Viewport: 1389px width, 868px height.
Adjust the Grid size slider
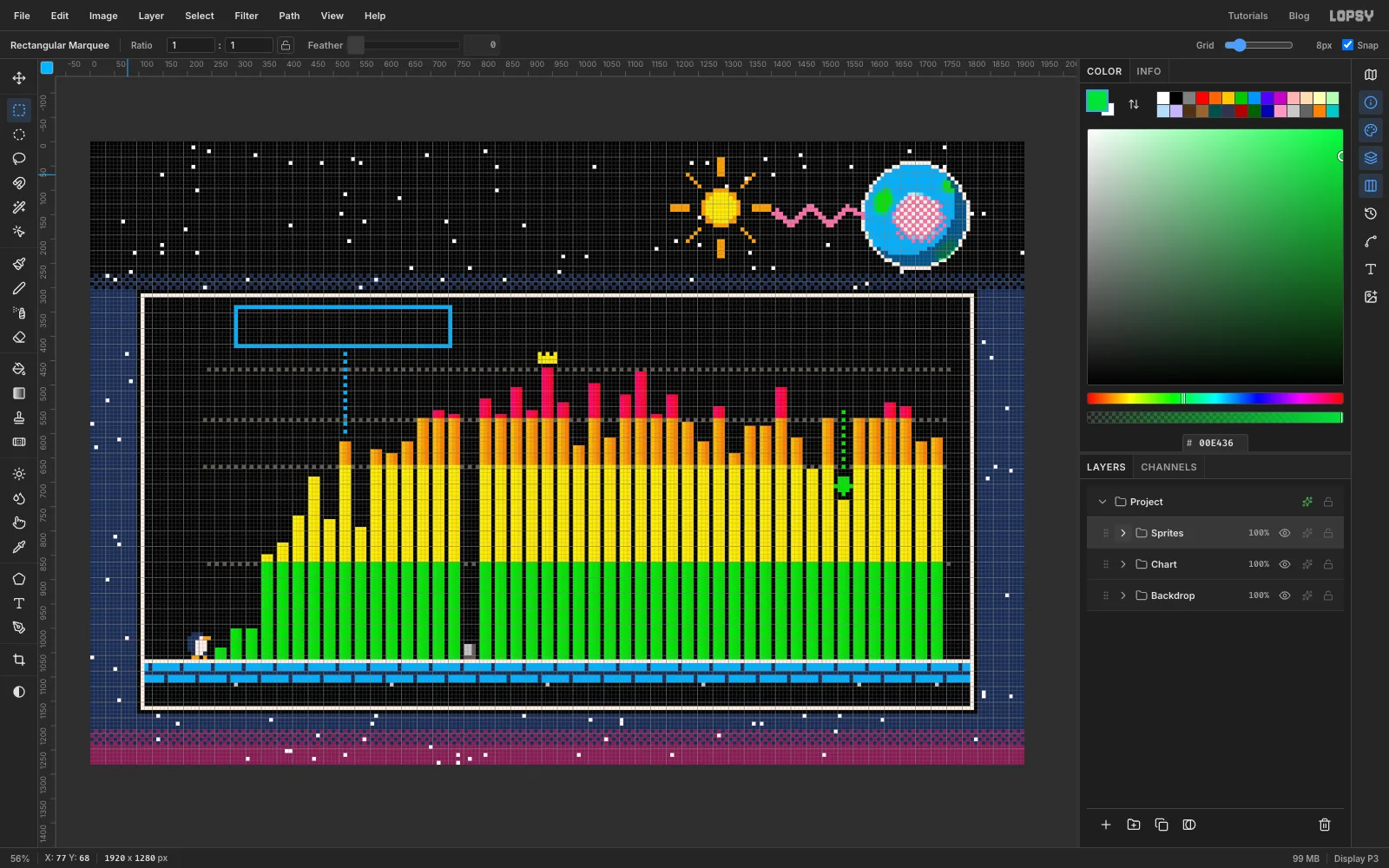point(1259,45)
